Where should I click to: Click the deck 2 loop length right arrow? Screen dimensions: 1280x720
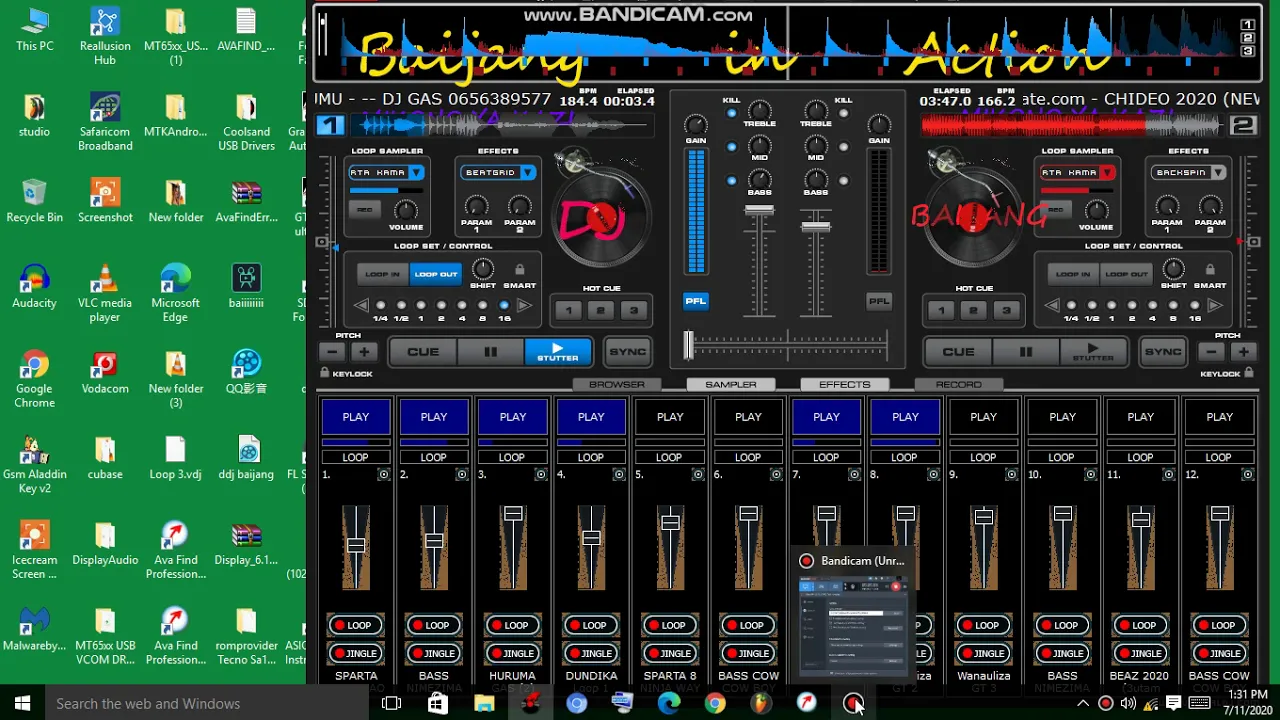click(1216, 306)
